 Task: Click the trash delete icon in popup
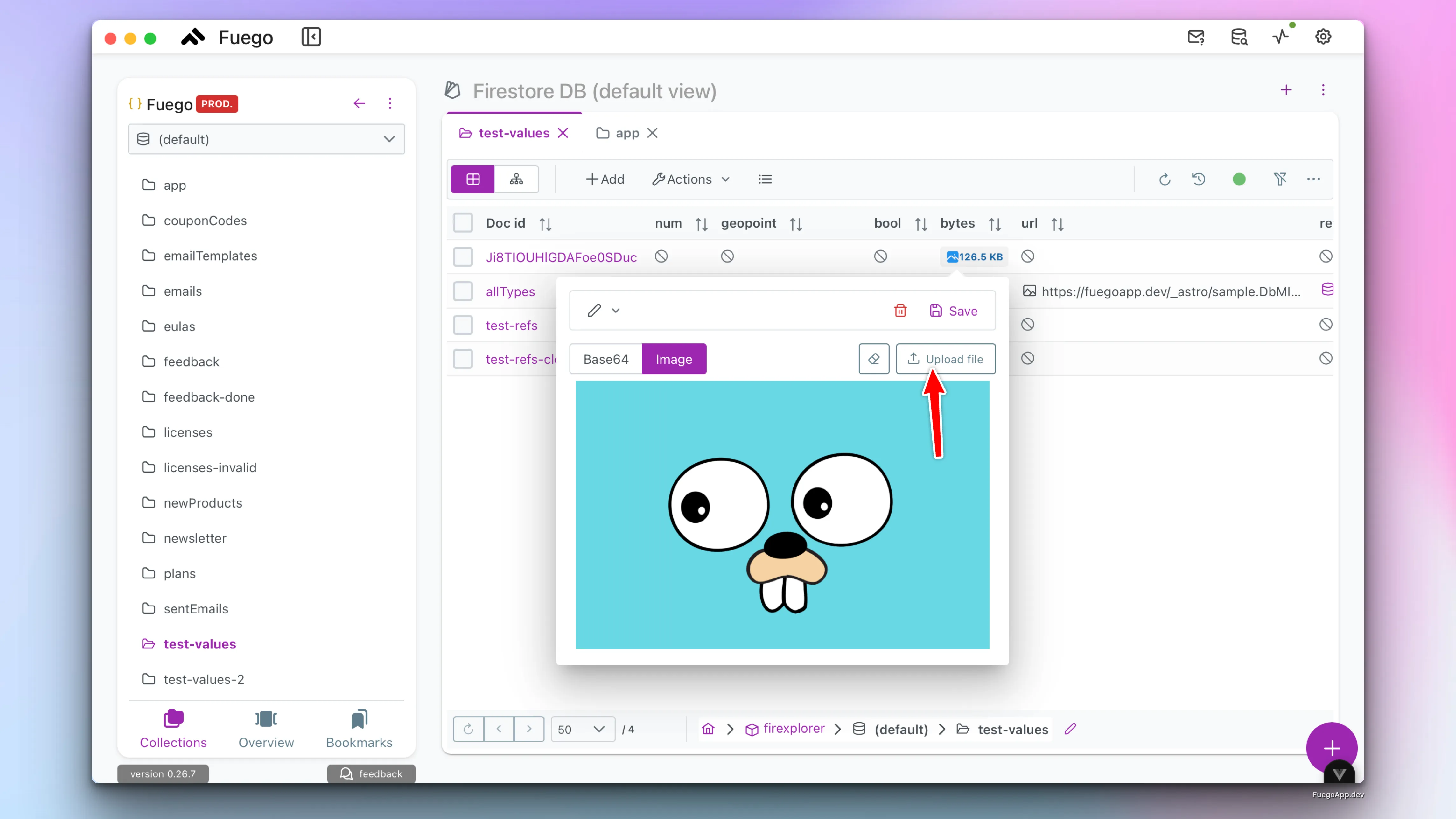tap(900, 310)
